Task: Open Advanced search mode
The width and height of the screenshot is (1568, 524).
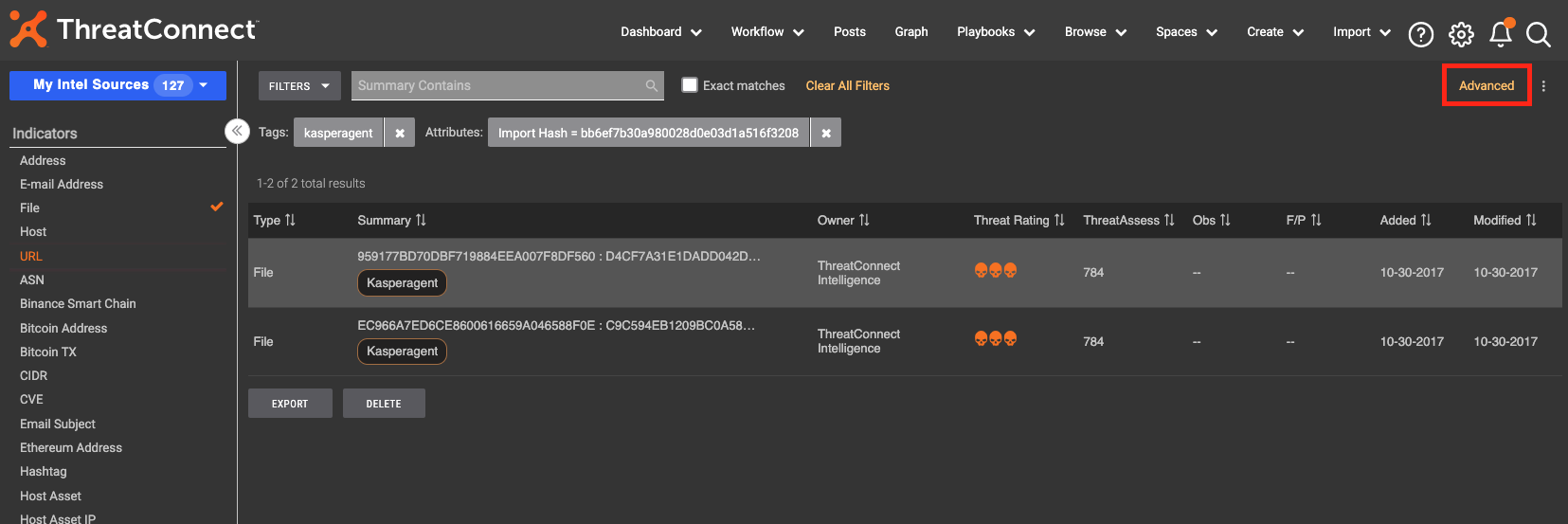Action: coord(1487,85)
